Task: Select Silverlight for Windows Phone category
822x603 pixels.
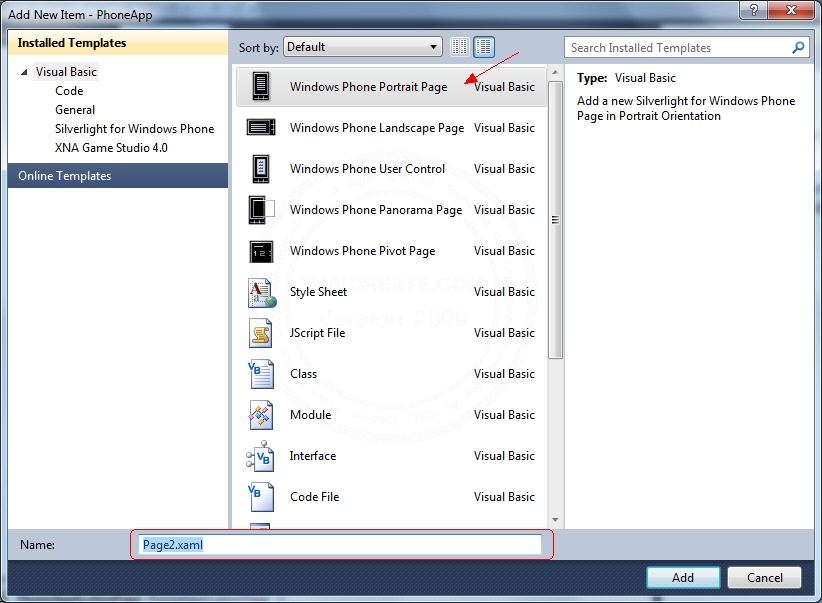Action: pyautogui.click(x=135, y=128)
